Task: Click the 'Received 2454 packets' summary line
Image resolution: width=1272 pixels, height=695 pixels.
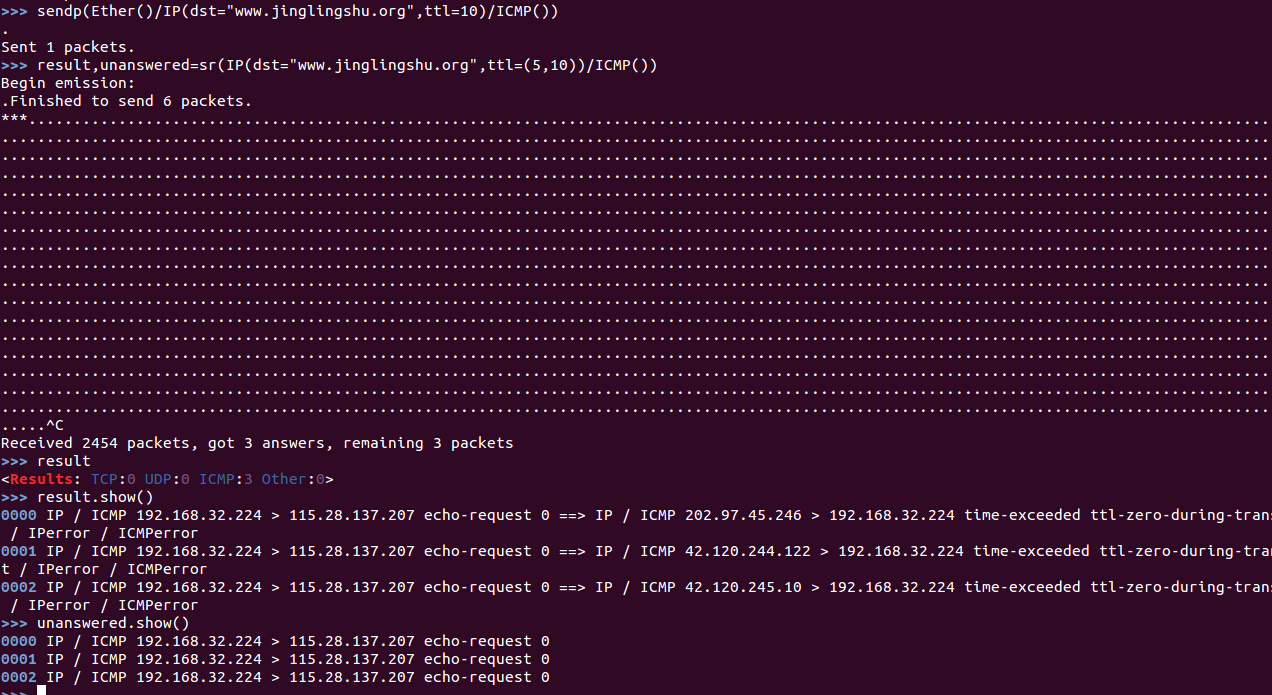Action: [257, 443]
